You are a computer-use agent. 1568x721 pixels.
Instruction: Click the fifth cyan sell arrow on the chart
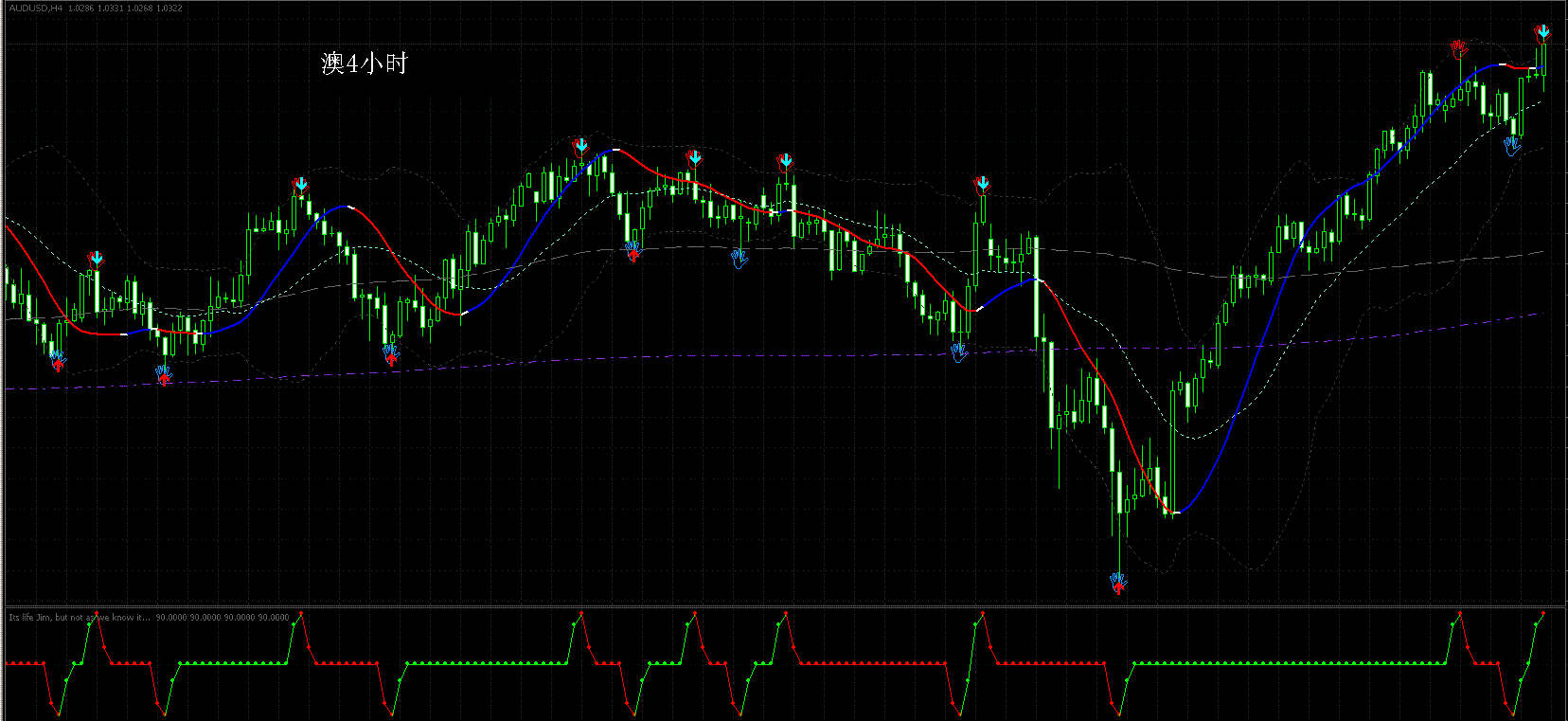(x=786, y=160)
